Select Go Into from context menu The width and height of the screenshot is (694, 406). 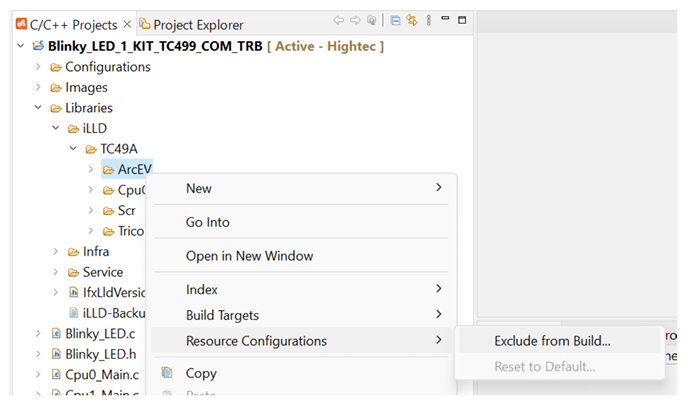pos(208,222)
